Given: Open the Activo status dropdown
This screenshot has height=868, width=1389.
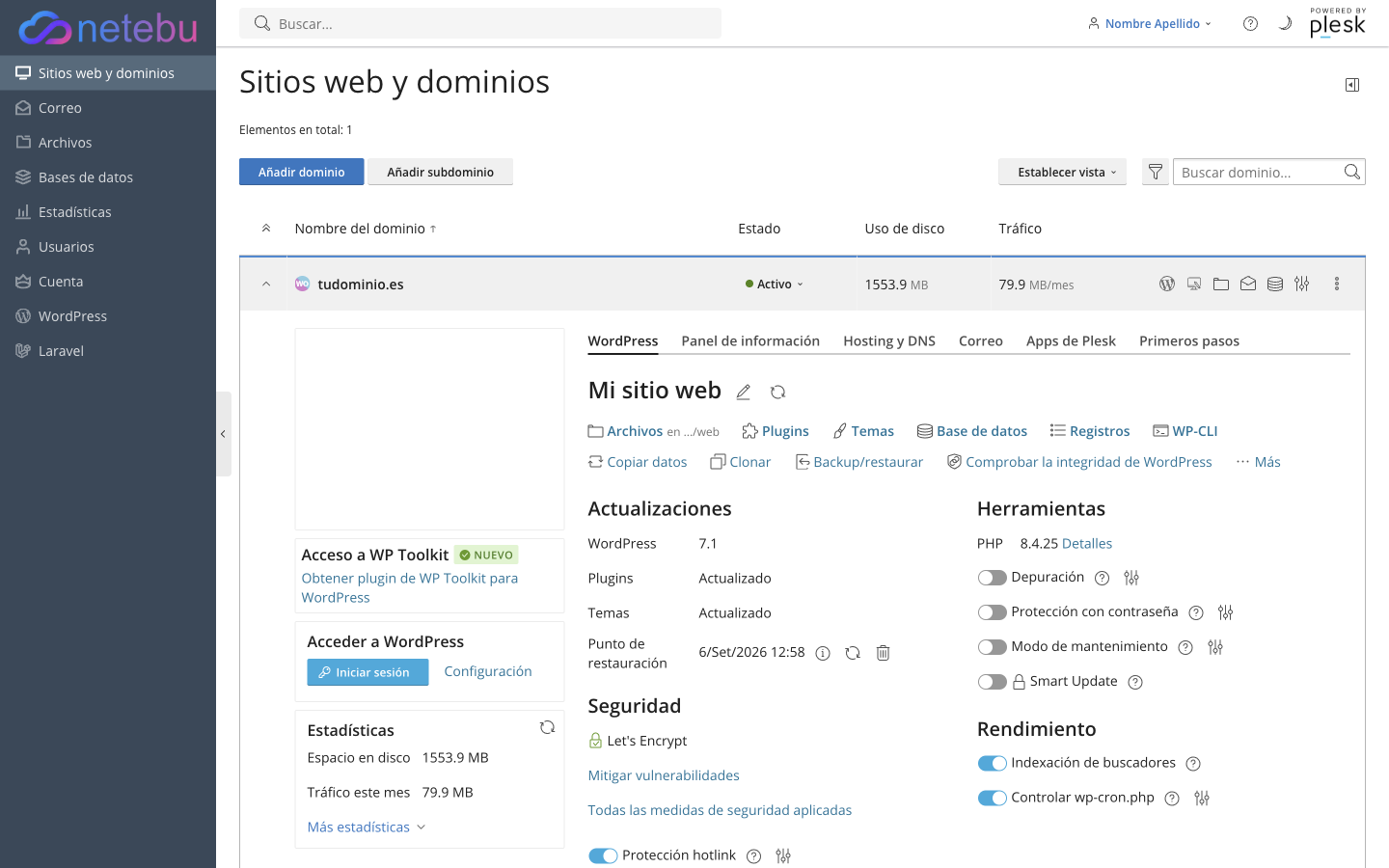Looking at the screenshot, I should [x=775, y=285].
